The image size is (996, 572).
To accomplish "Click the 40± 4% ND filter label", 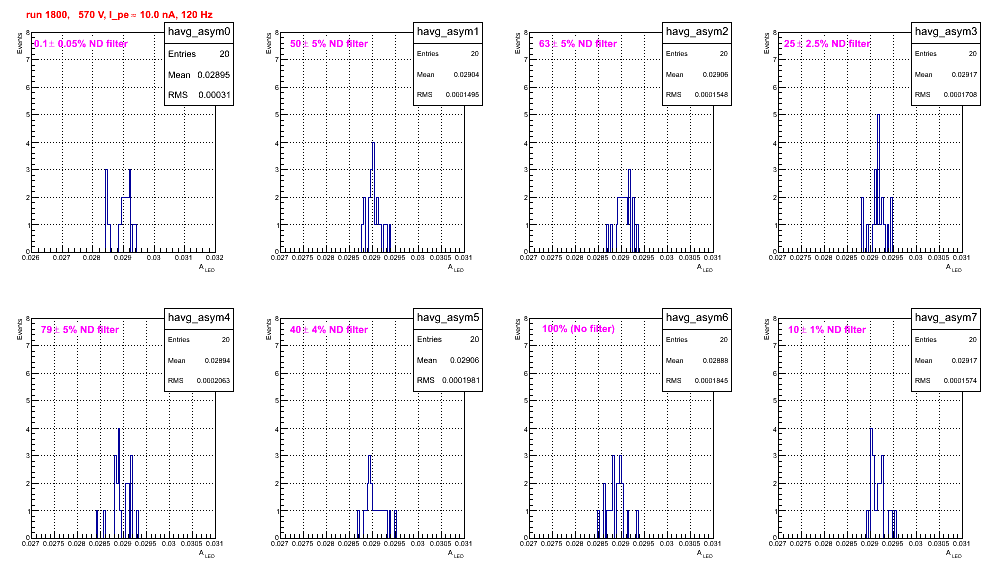I will [329, 330].
